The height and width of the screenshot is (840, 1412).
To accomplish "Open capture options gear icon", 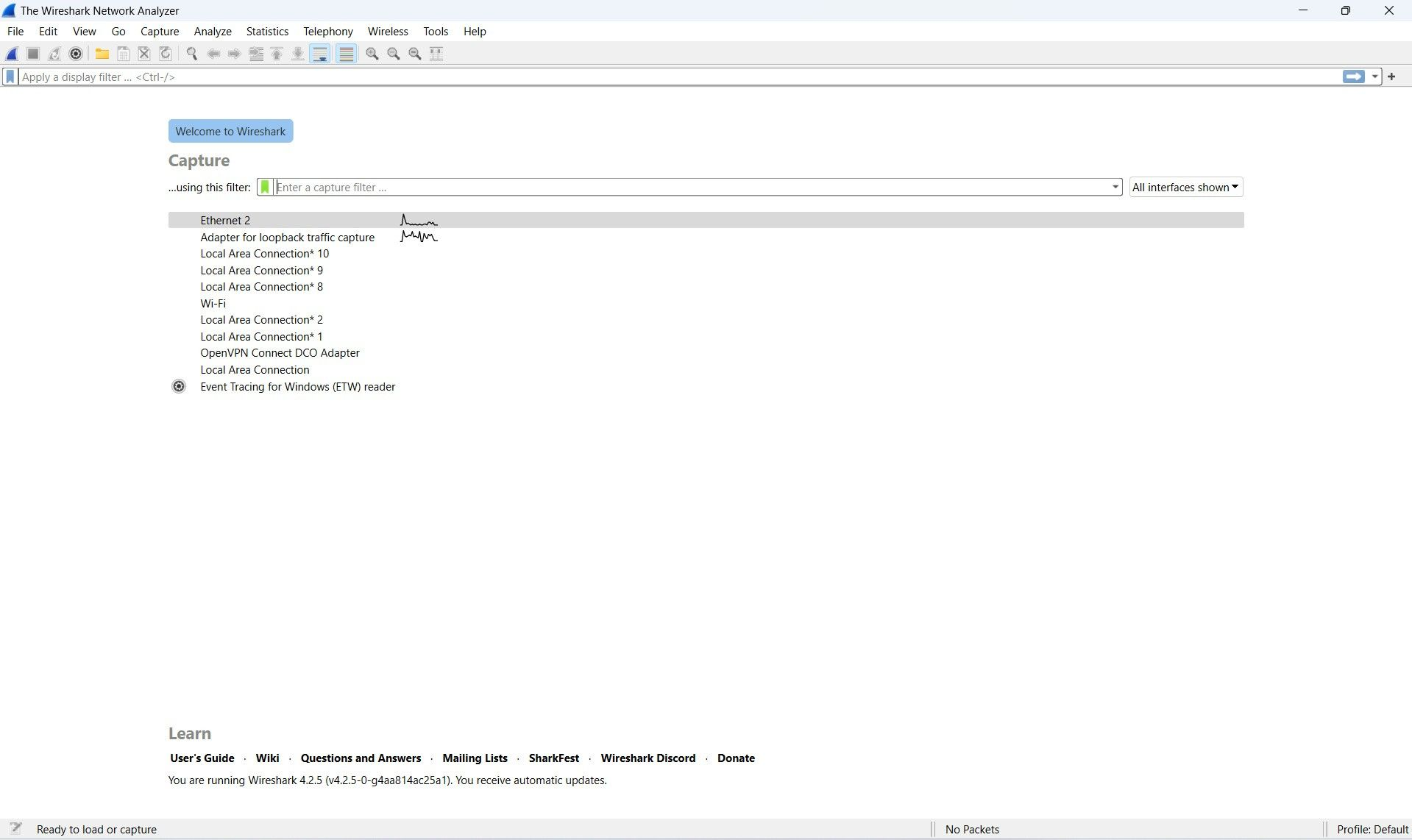I will pyautogui.click(x=76, y=54).
